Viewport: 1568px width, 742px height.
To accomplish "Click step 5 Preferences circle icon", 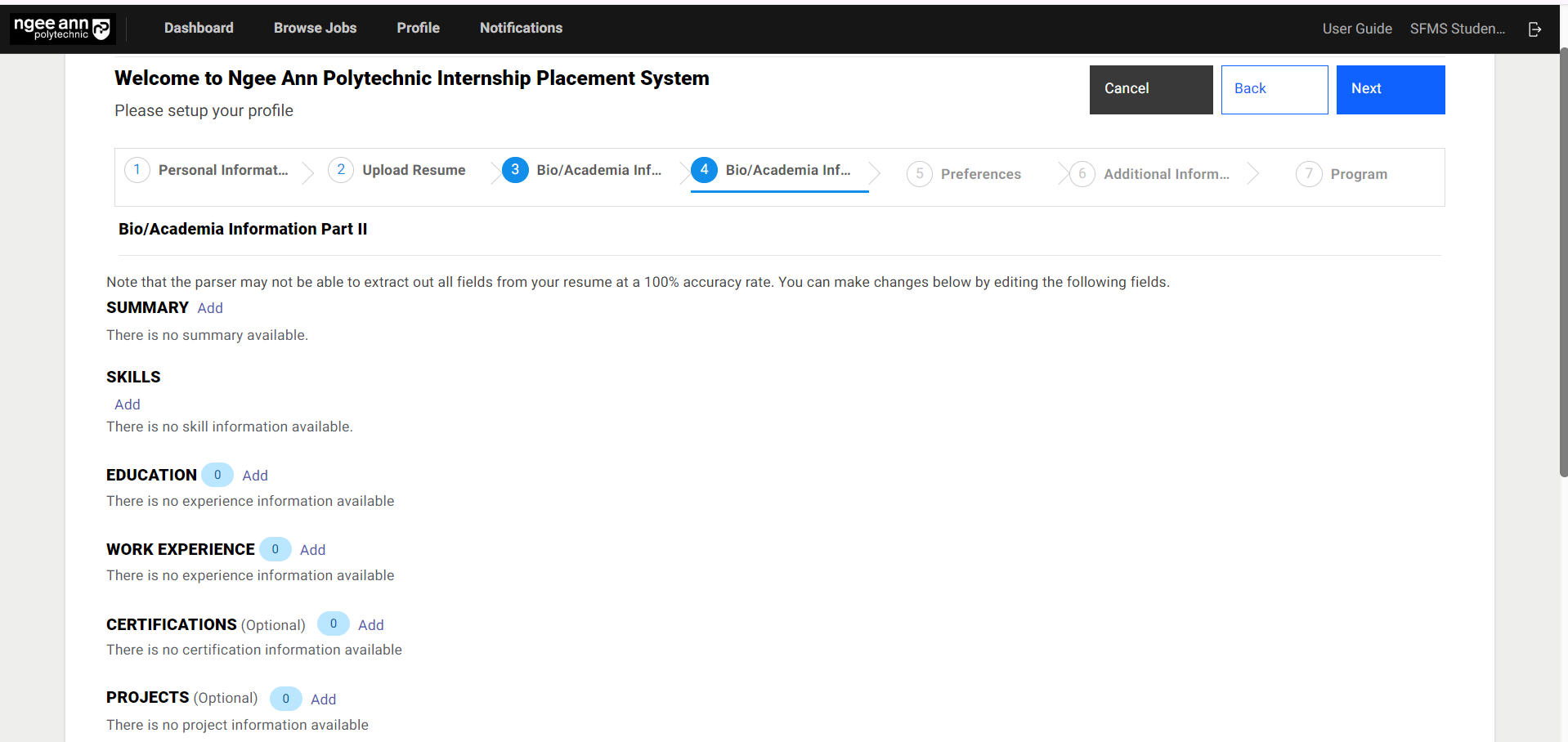I will [919, 174].
